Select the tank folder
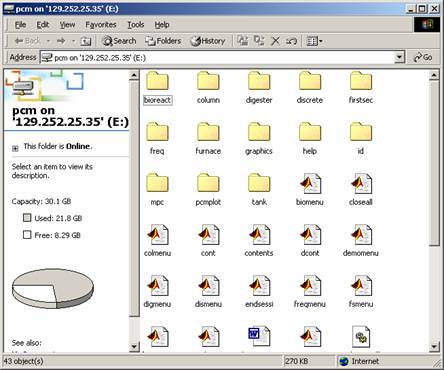 (x=259, y=189)
